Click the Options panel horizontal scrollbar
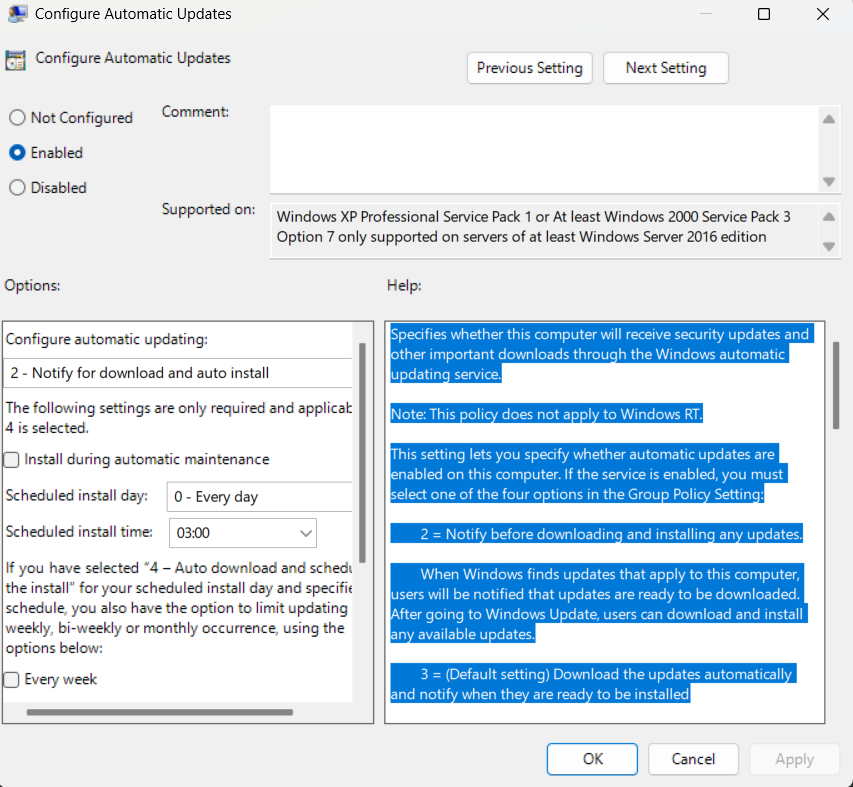 point(160,712)
